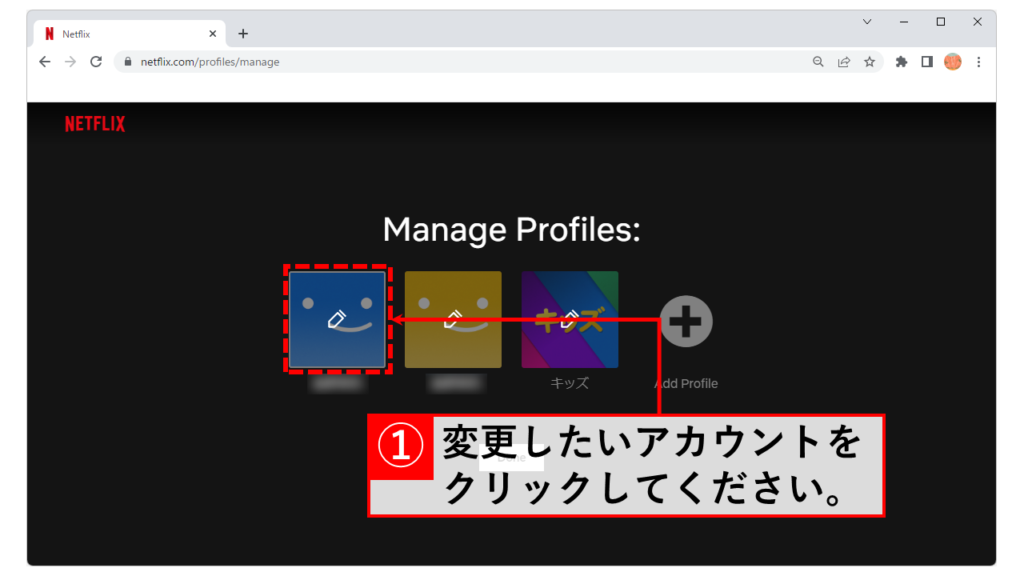This screenshot has height=576, width=1024.
Task: Open the キッズ profile for editing
Action: [x=569, y=319]
